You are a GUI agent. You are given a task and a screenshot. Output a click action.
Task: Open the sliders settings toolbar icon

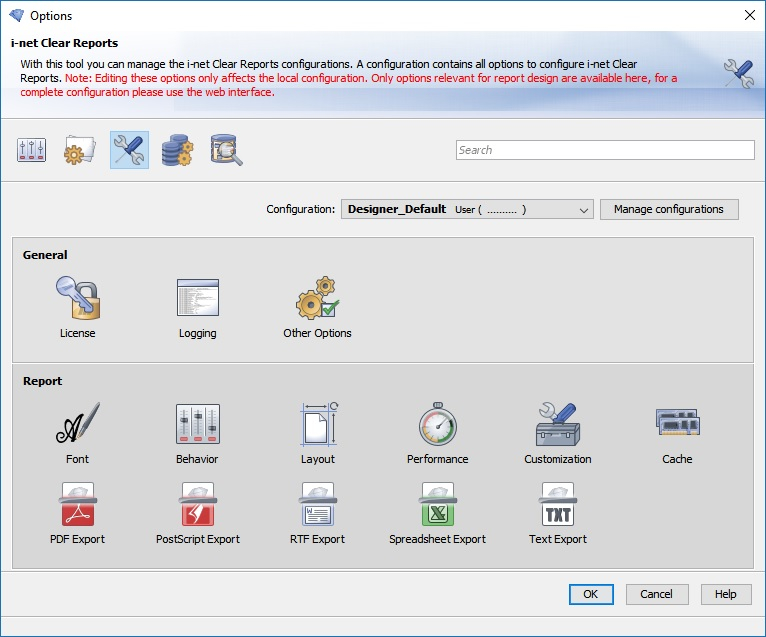point(32,150)
